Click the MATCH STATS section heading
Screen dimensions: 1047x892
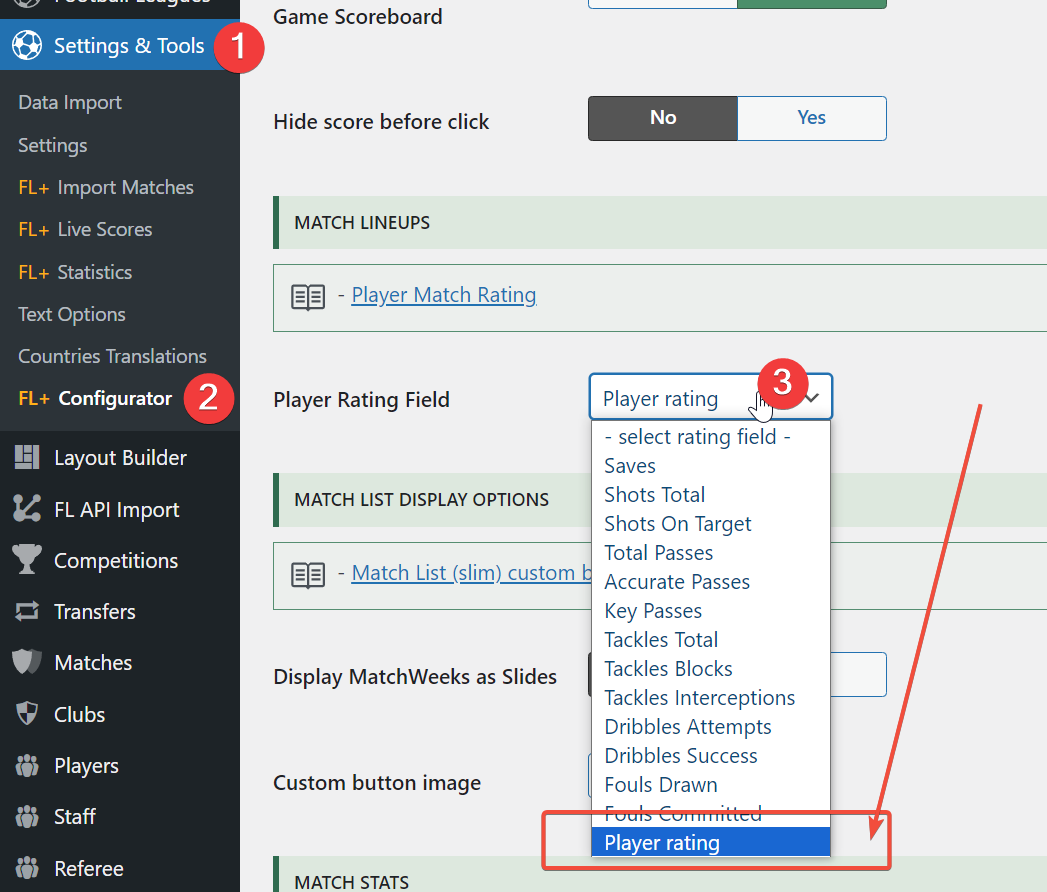(351, 882)
